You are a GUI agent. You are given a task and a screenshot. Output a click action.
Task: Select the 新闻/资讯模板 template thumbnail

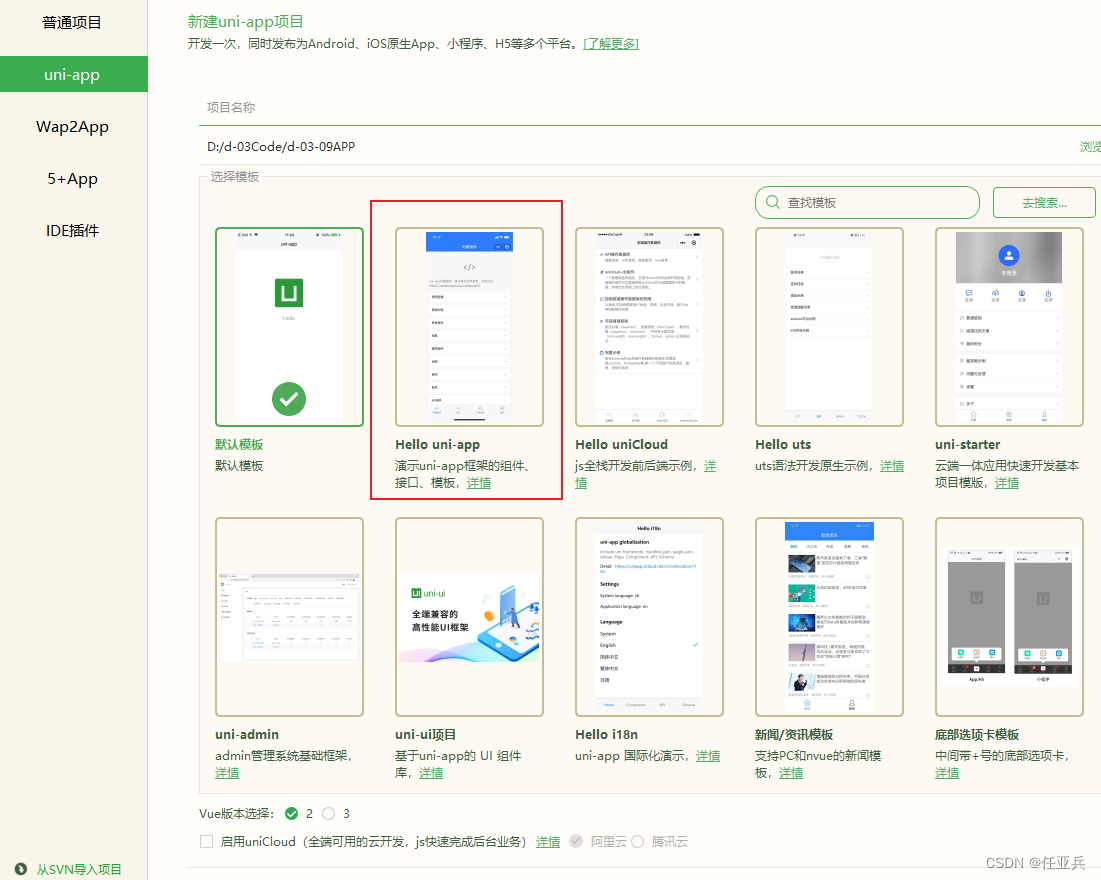(829, 617)
